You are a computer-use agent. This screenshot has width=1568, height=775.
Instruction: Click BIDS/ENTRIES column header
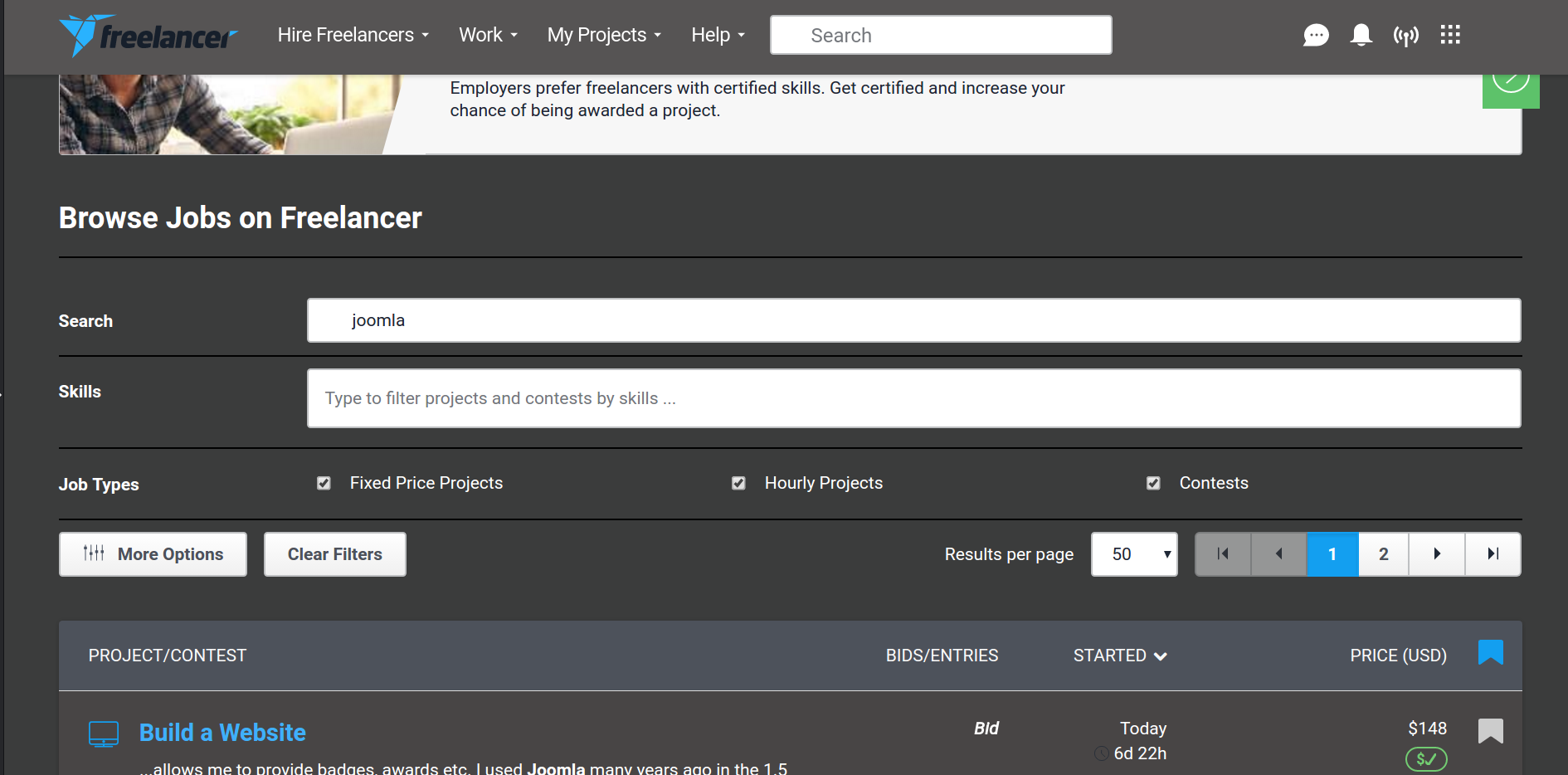[942, 656]
